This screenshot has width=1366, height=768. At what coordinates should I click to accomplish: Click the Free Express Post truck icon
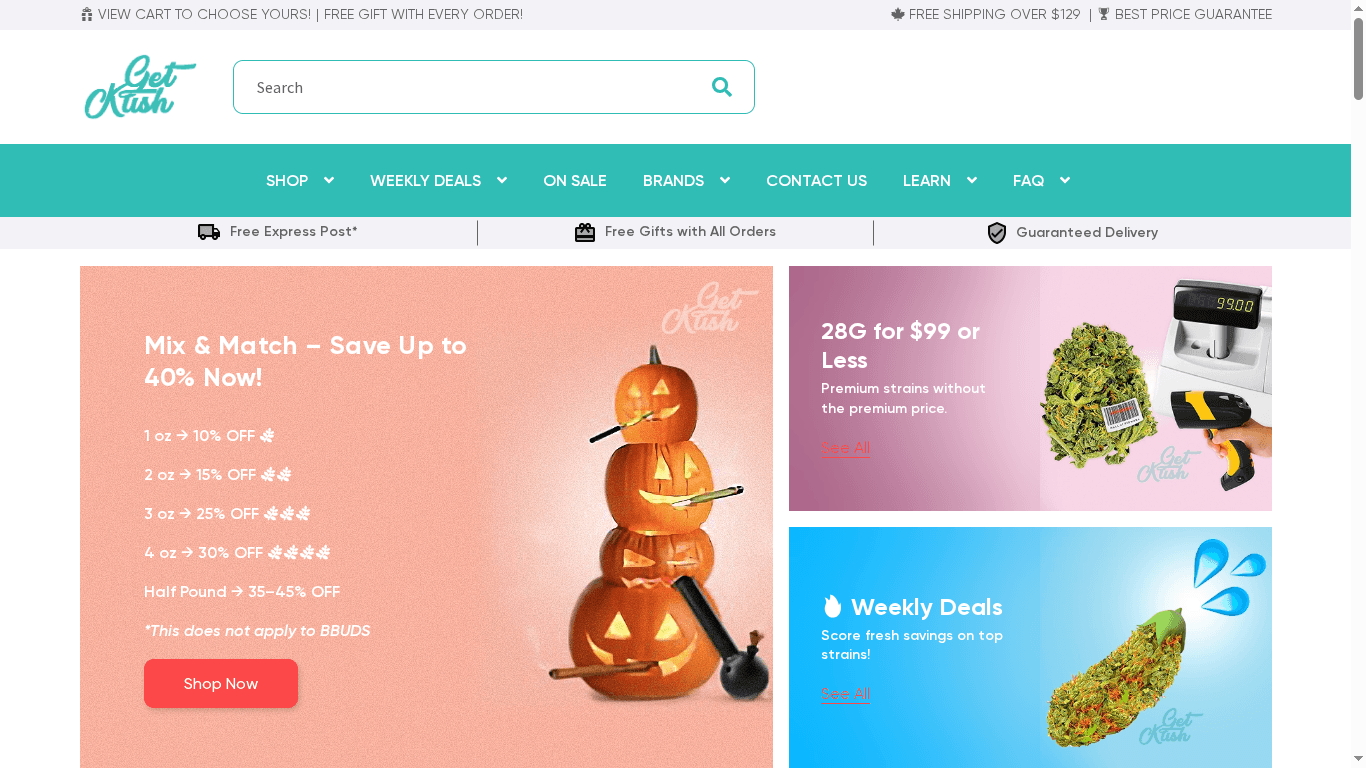209,232
